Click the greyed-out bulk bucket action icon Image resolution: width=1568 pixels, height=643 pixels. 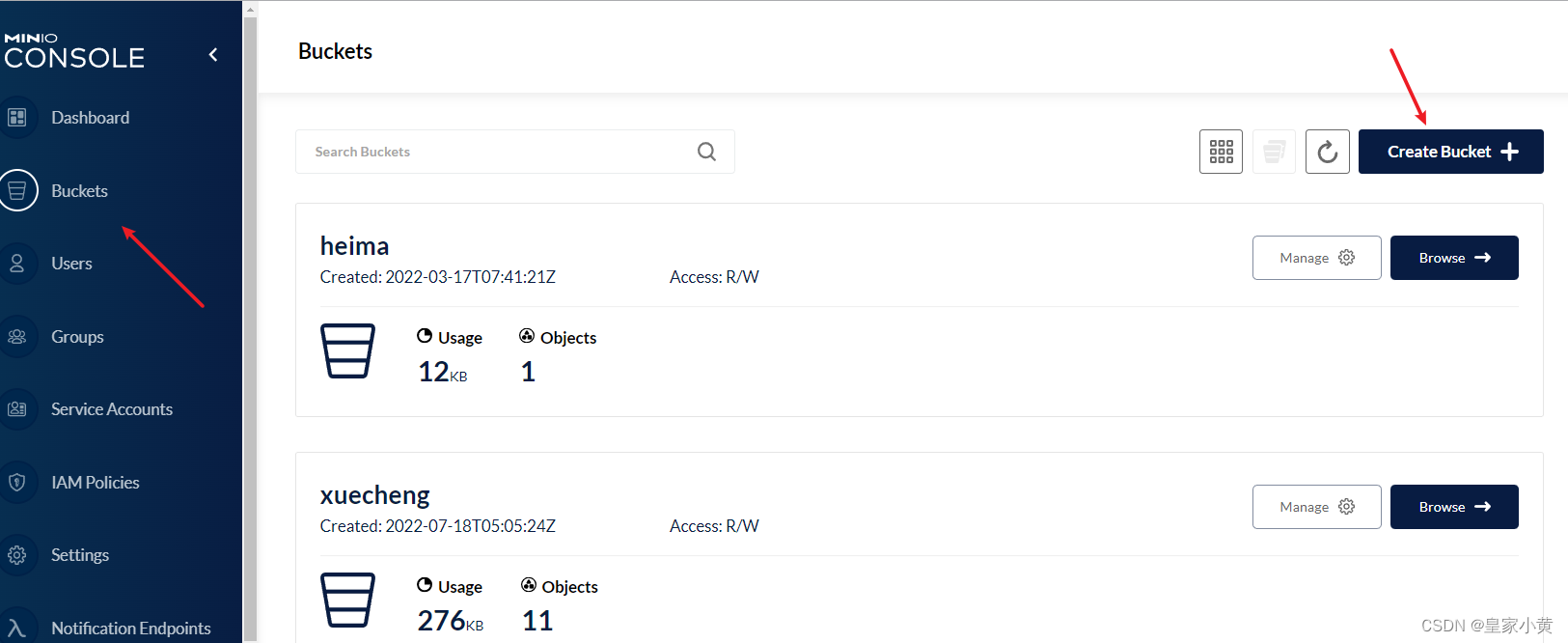click(x=1274, y=152)
